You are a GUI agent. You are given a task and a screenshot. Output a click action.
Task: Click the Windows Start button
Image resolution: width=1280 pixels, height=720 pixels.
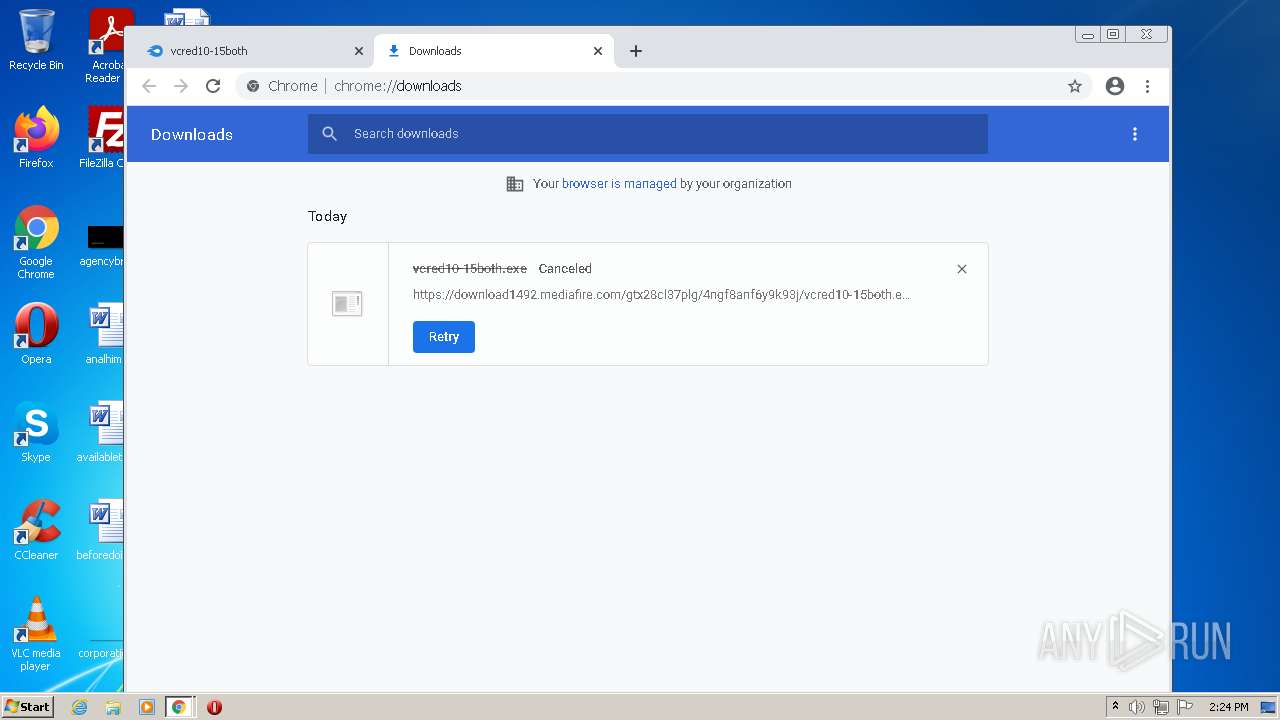(28, 707)
